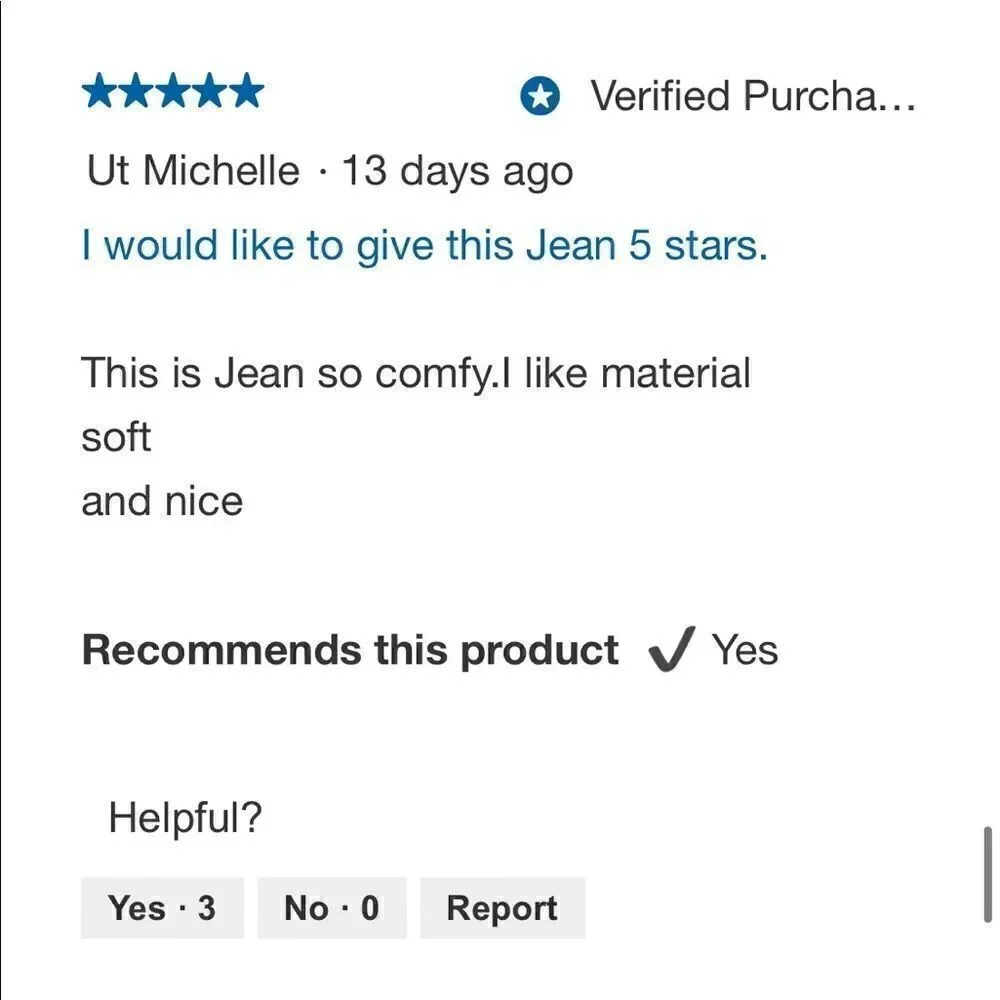The height and width of the screenshot is (1000, 1000).
Task: Click the 13 days ago timestamp
Action: pyautogui.click(x=457, y=172)
